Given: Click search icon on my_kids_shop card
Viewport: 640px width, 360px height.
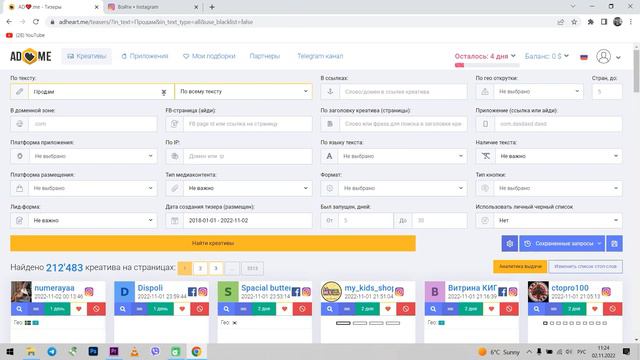Looking at the screenshot, I should tap(329, 309).
